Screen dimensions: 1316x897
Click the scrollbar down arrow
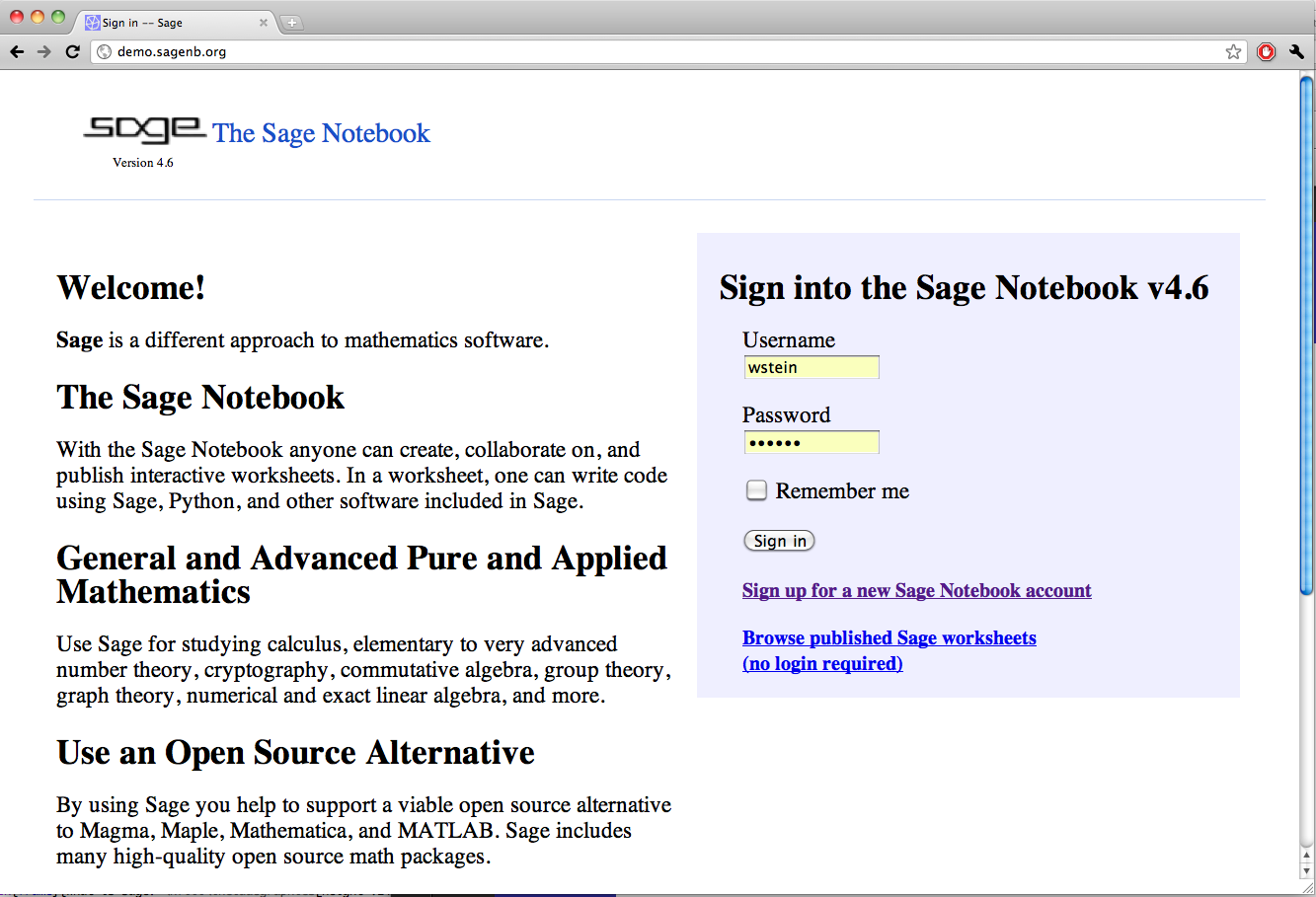(1307, 872)
